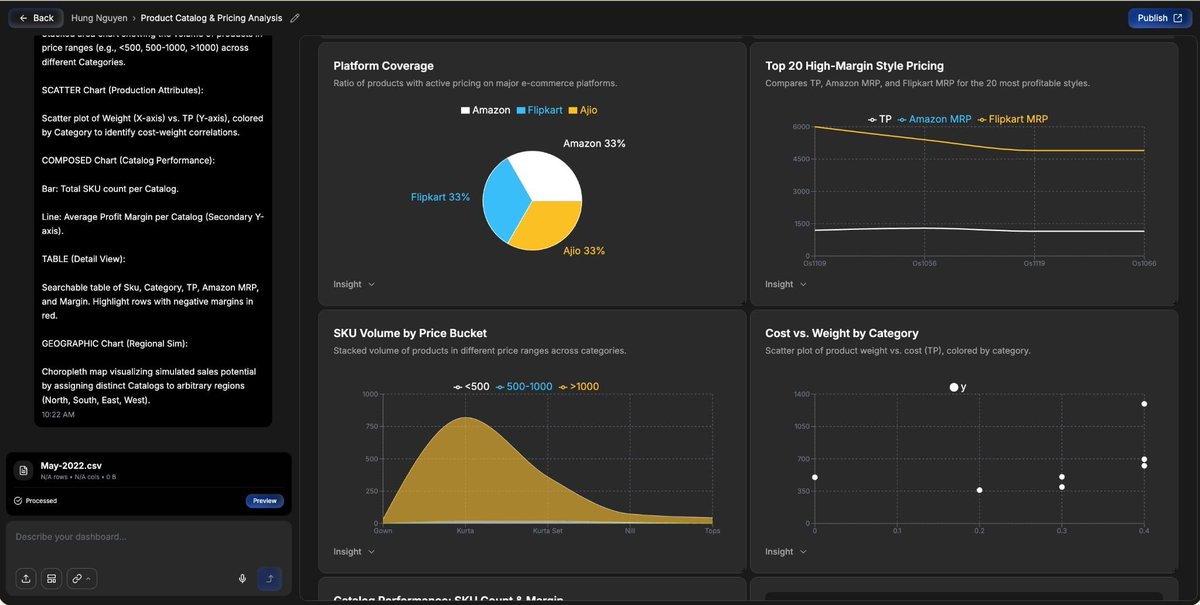This screenshot has height=605, width=1200.
Task: Click the pencil icon to rename the dashboard
Action: [x=294, y=18]
